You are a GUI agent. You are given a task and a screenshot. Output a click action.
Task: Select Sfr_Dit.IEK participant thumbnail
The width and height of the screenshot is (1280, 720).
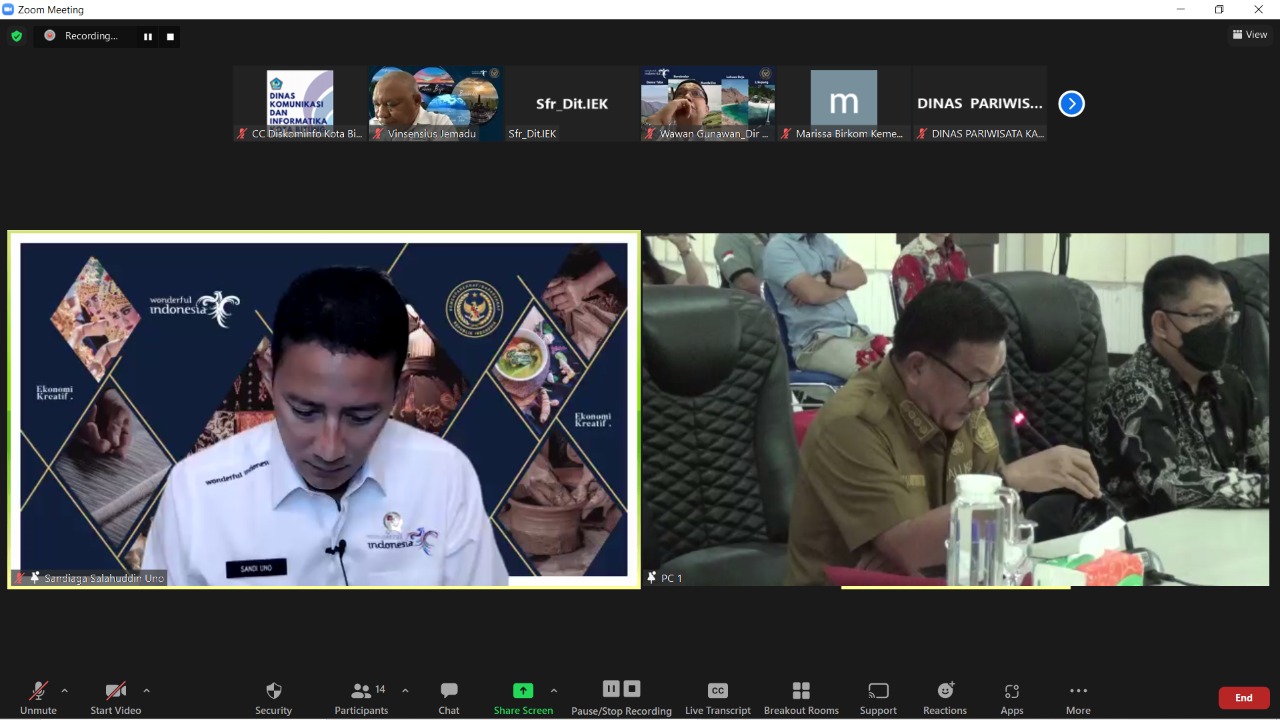coord(572,104)
